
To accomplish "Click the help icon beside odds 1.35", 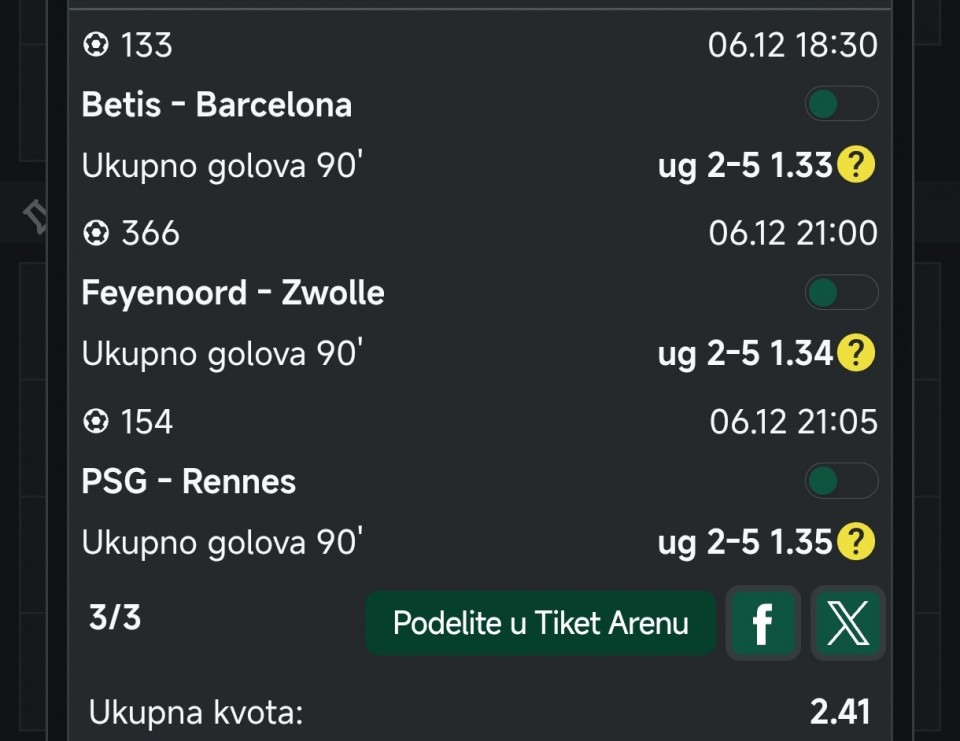I will pos(855,542).
